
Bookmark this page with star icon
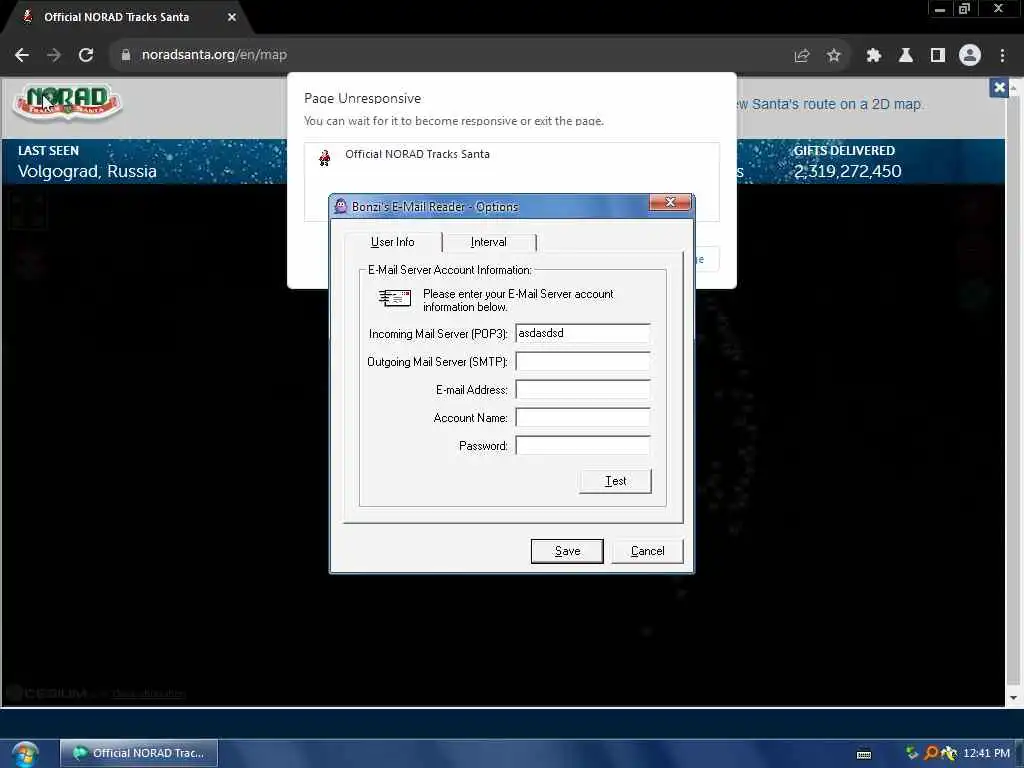point(833,56)
